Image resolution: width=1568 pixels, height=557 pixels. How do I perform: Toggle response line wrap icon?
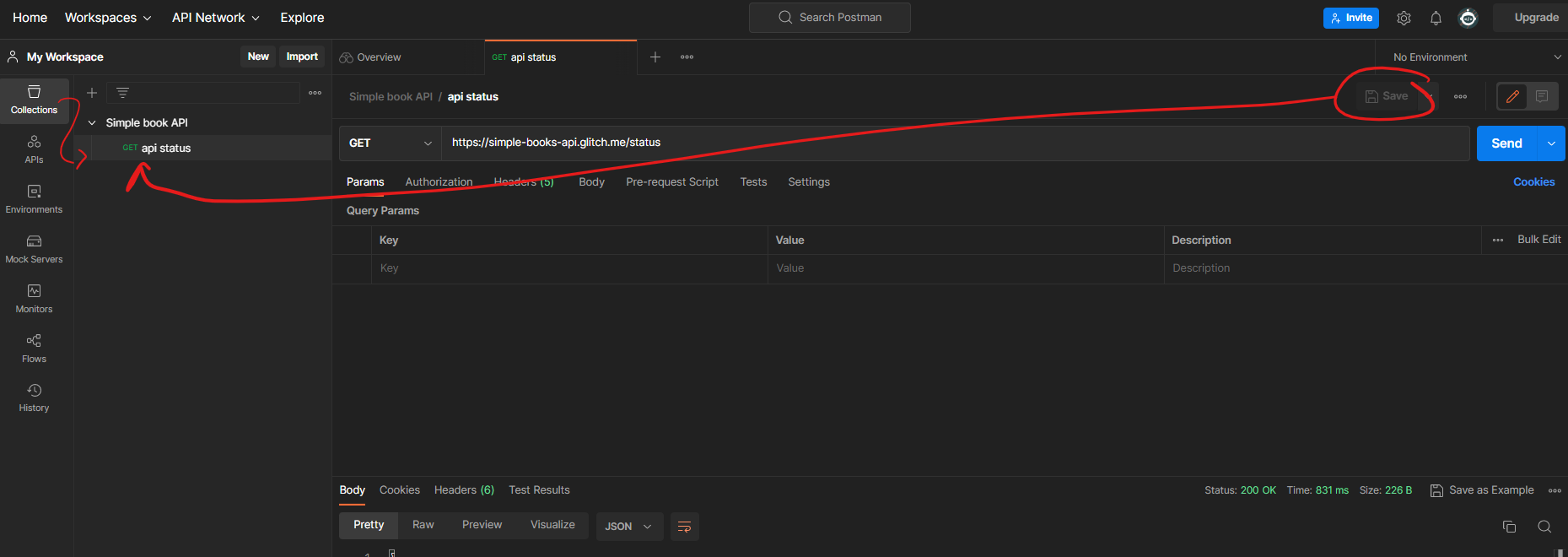click(x=684, y=527)
